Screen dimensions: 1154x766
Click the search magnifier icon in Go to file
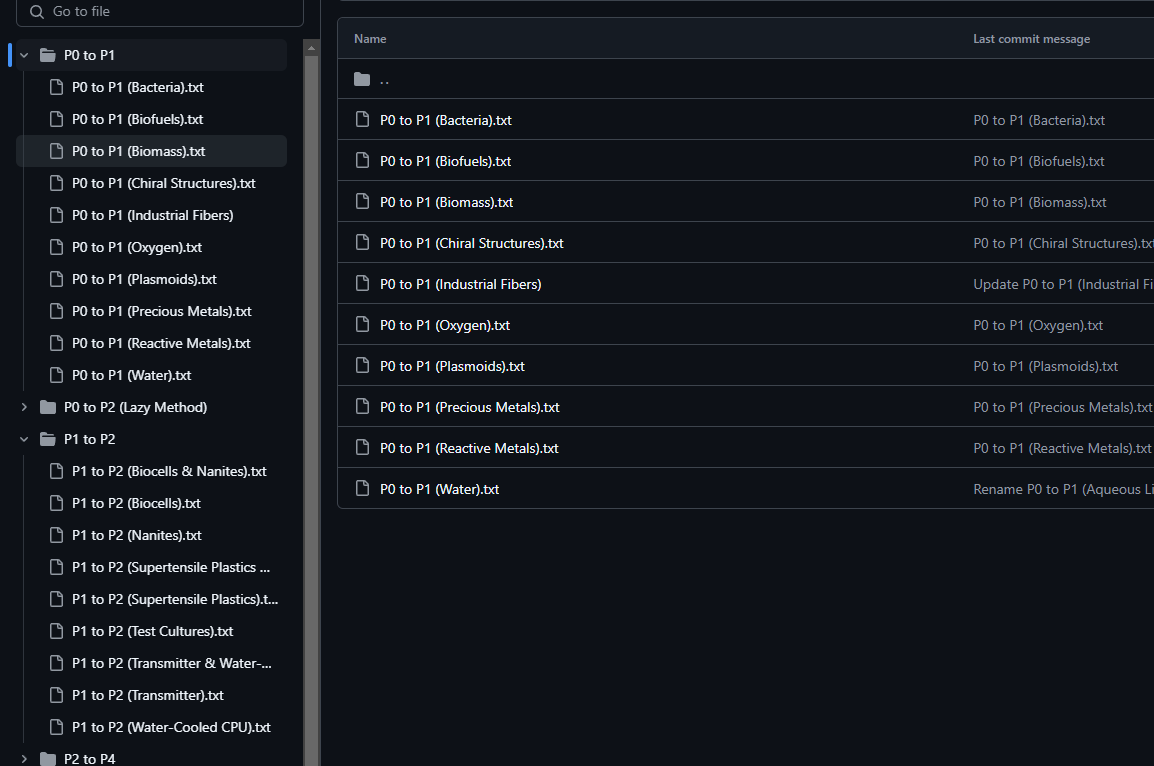(x=37, y=12)
